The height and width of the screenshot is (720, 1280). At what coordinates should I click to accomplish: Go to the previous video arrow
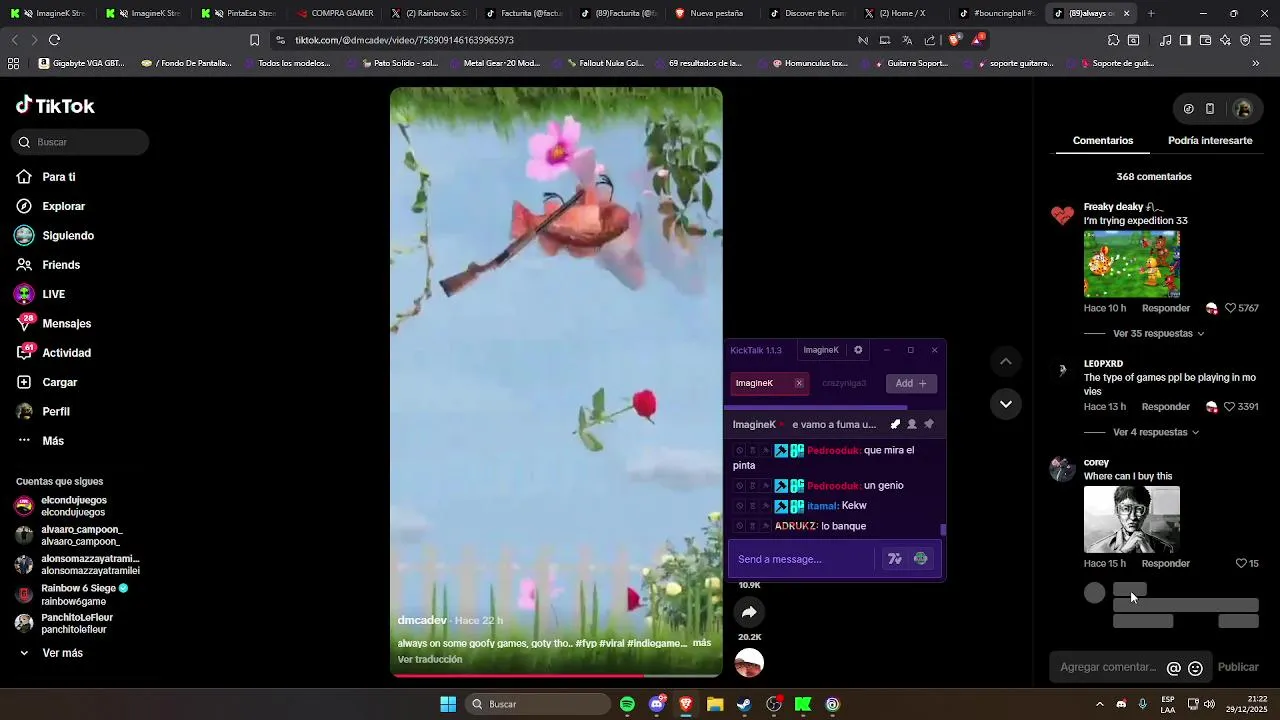point(1006,361)
